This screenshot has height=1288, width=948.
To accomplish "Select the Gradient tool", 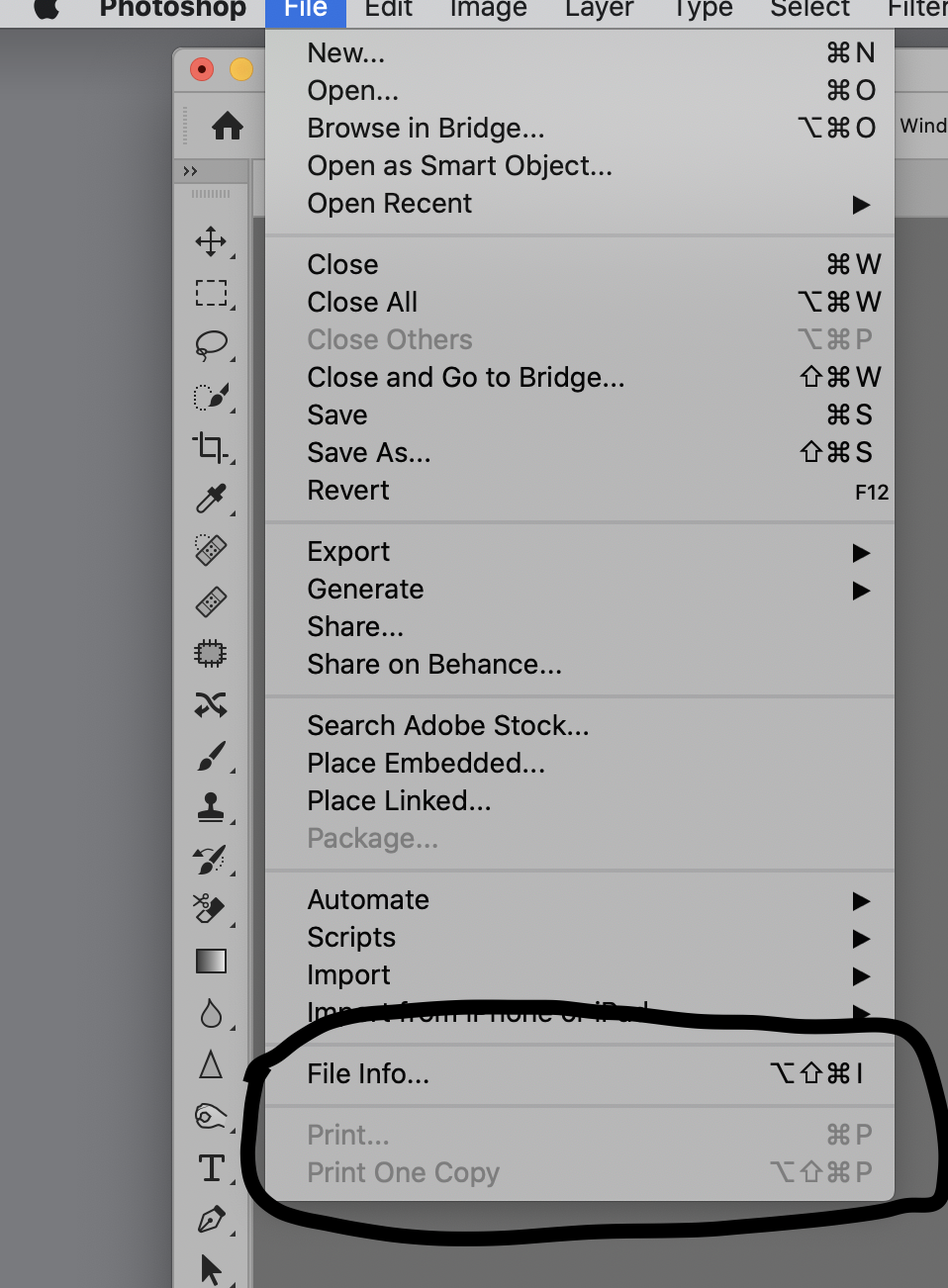I will point(212,961).
